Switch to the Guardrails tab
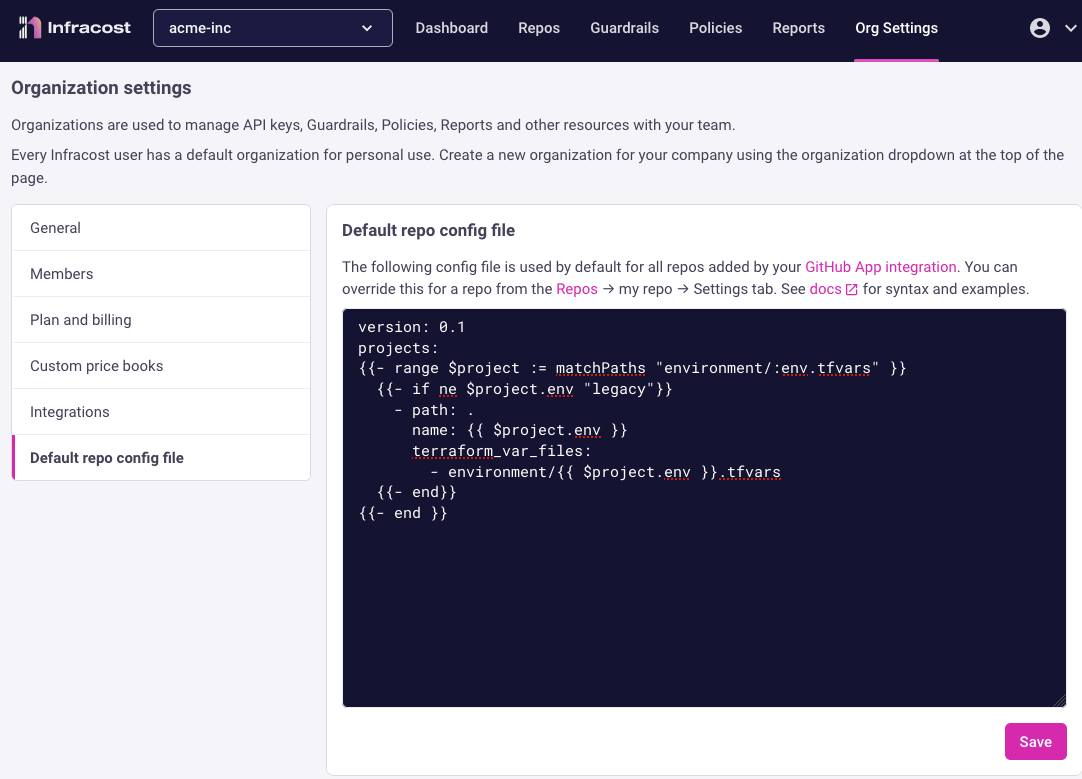1082x779 pixels. tap(624, 28)
